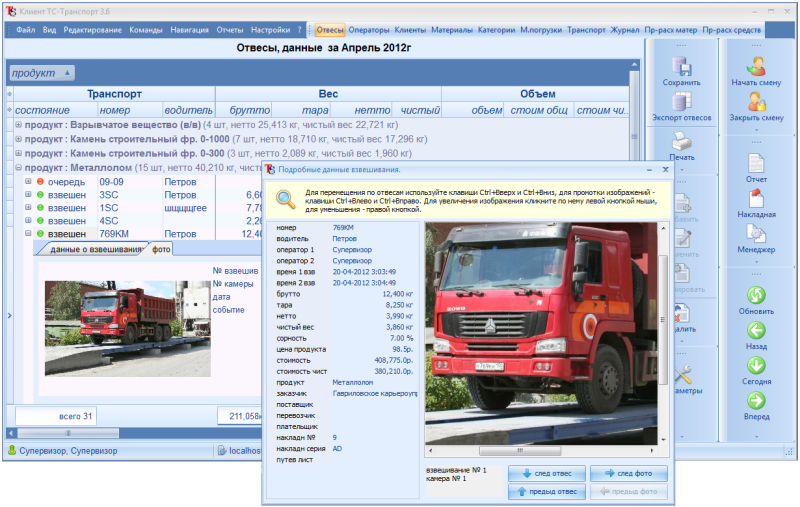Click the всего 31 summary field

56,416
